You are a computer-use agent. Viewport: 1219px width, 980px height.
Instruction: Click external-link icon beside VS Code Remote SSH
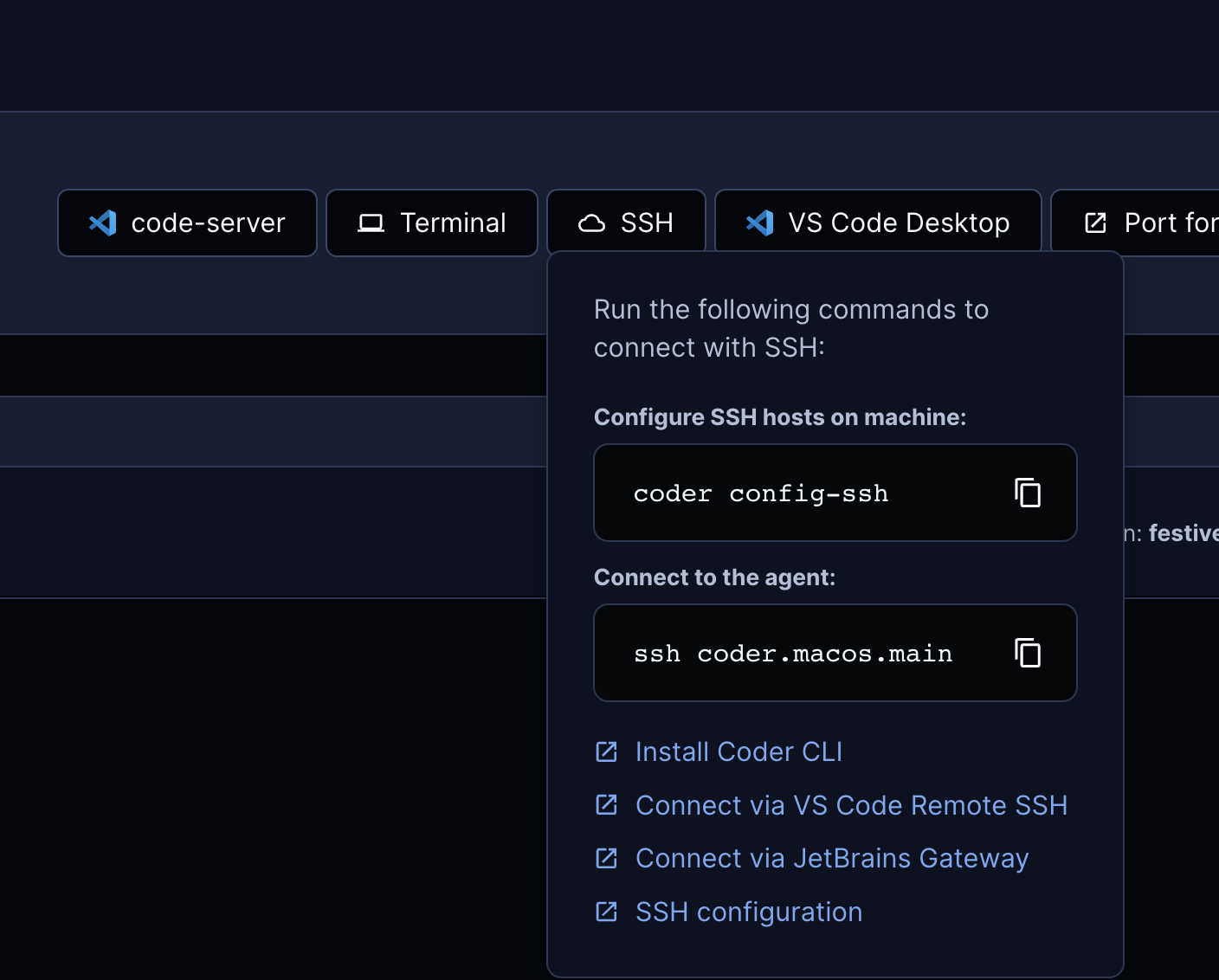point(607,805)
